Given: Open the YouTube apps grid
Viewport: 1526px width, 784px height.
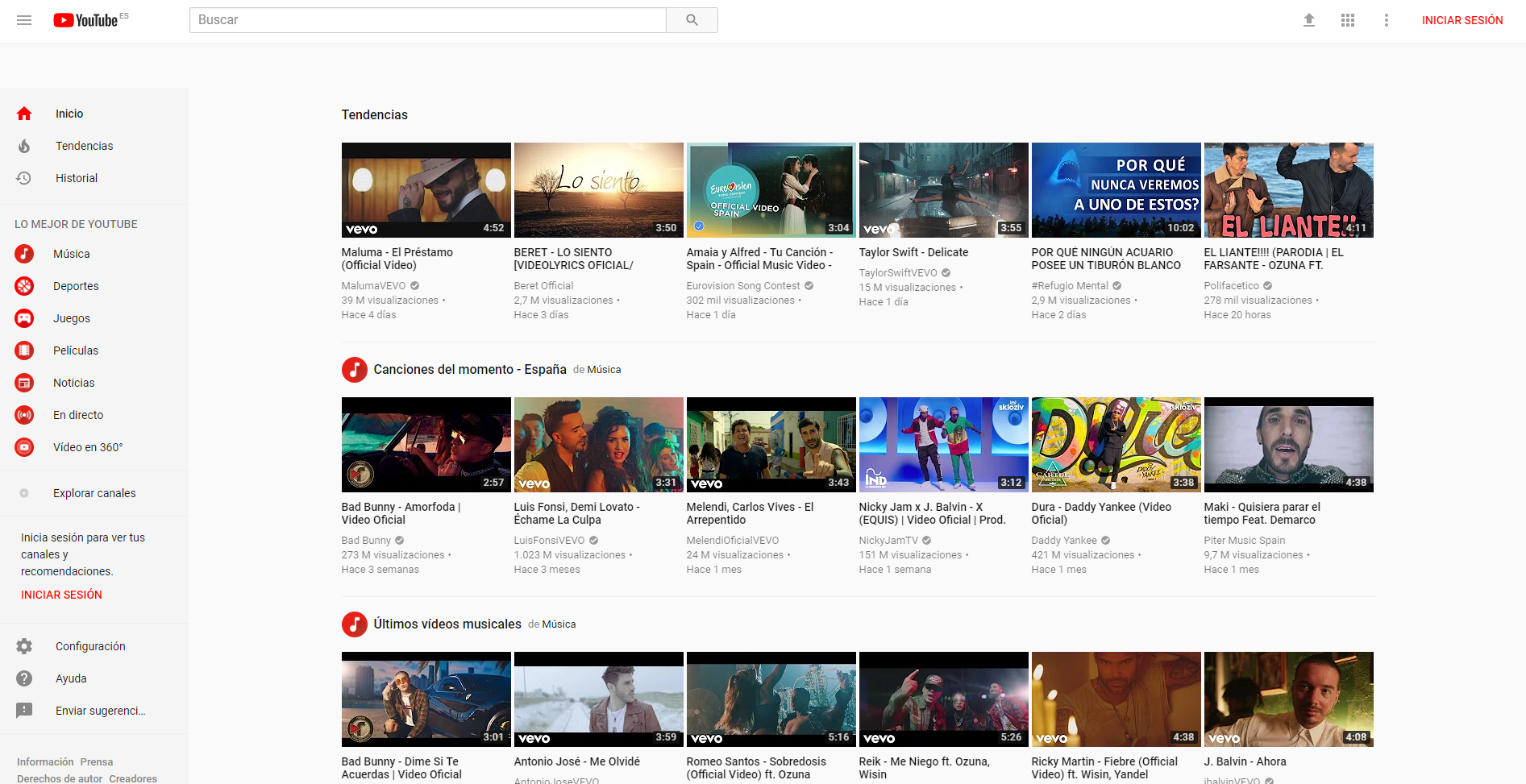Looking at the screenshot, I should point(1348,20).
